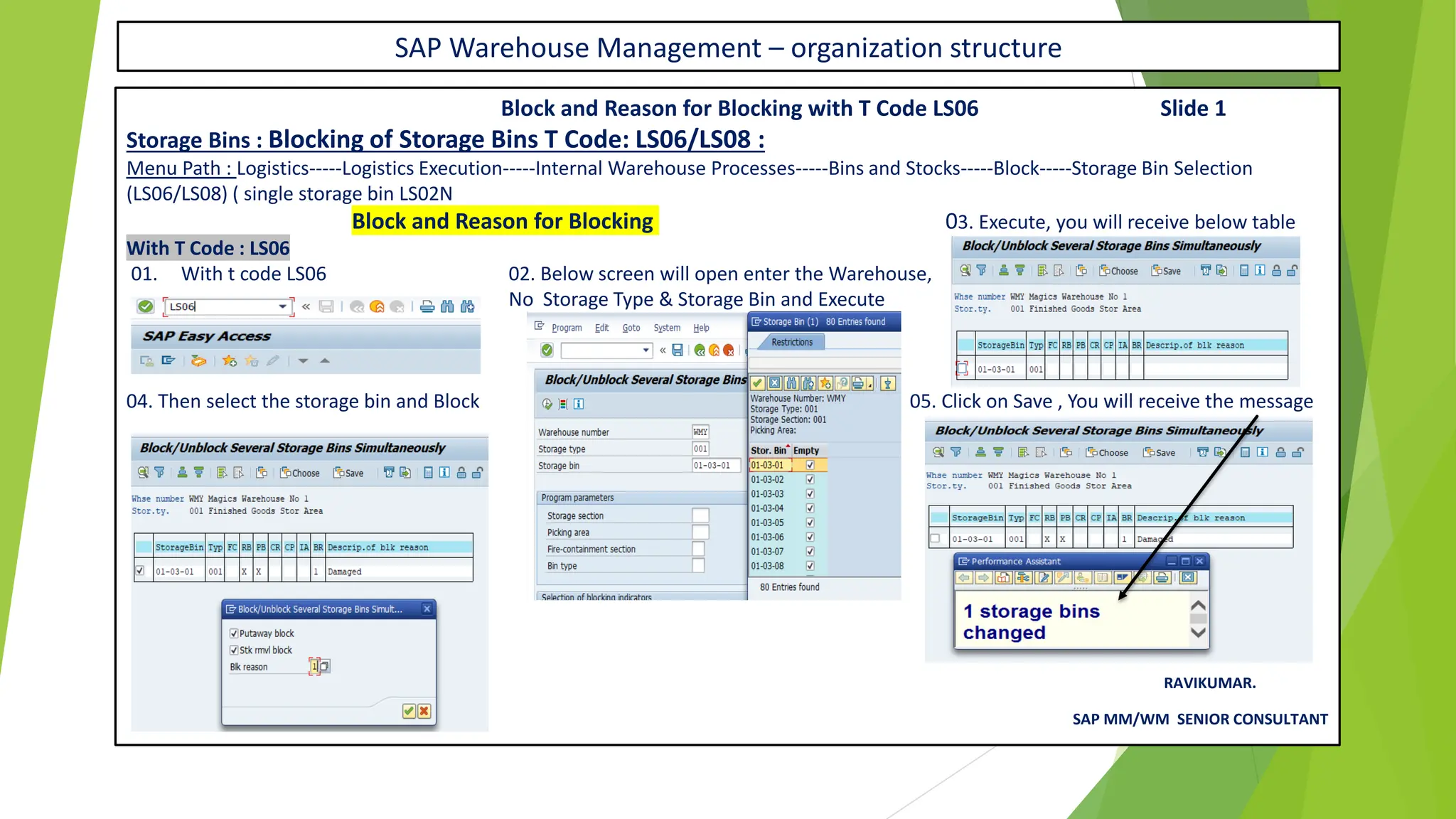Image resolution: width=1456 pixels, height=819 pixels.
Task: Click the Save button in the step 03 toolbar
Action: pos(1167,271)
